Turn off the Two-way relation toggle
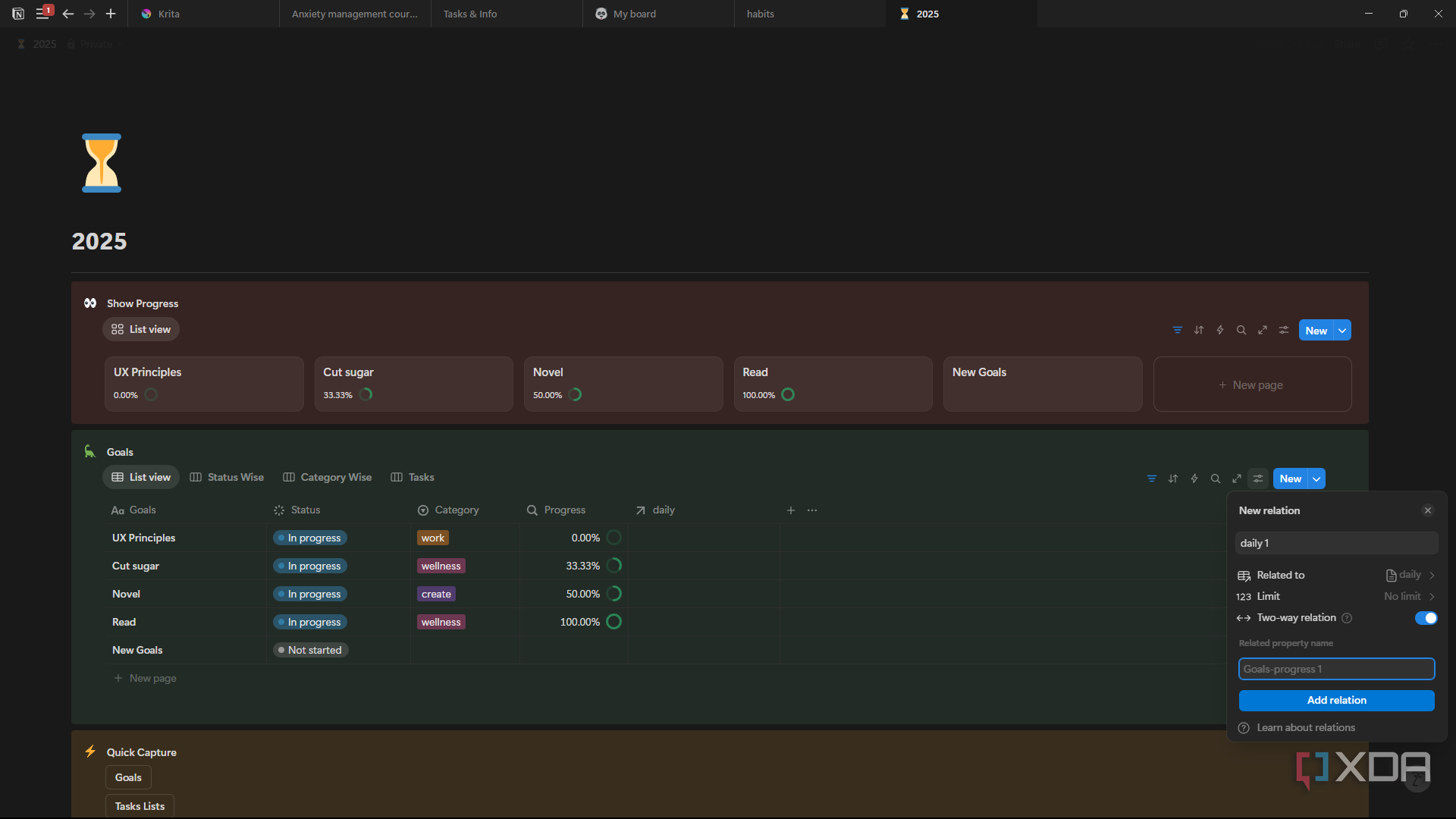 pyautogui.click(x=1426, y=618)
